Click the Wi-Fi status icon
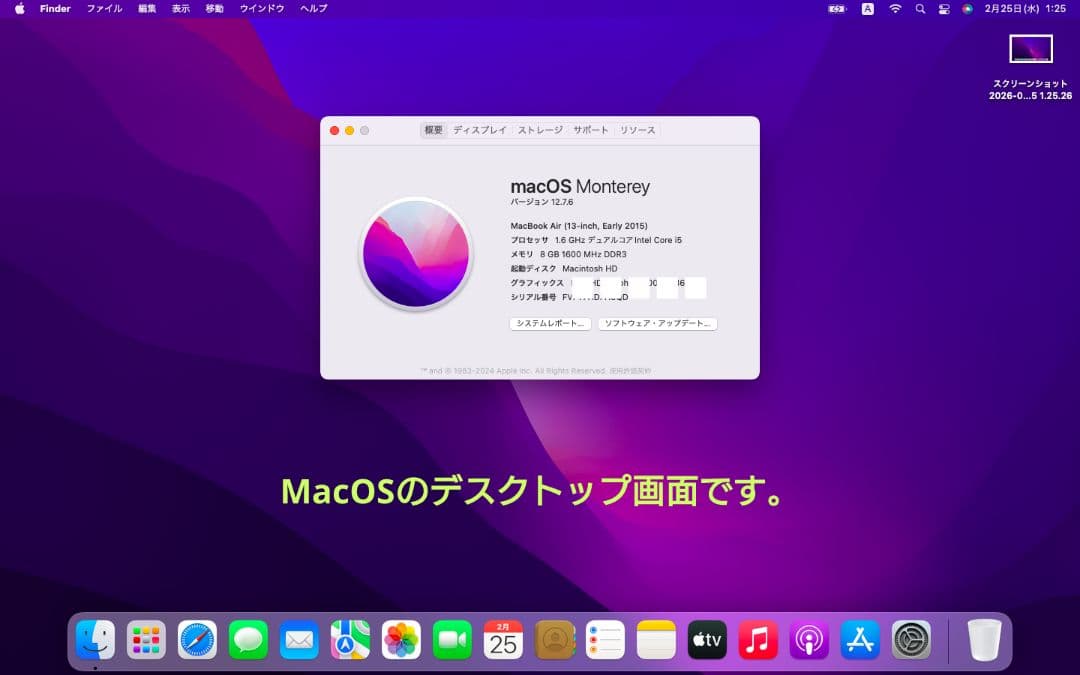 click(x=895, y=9)
